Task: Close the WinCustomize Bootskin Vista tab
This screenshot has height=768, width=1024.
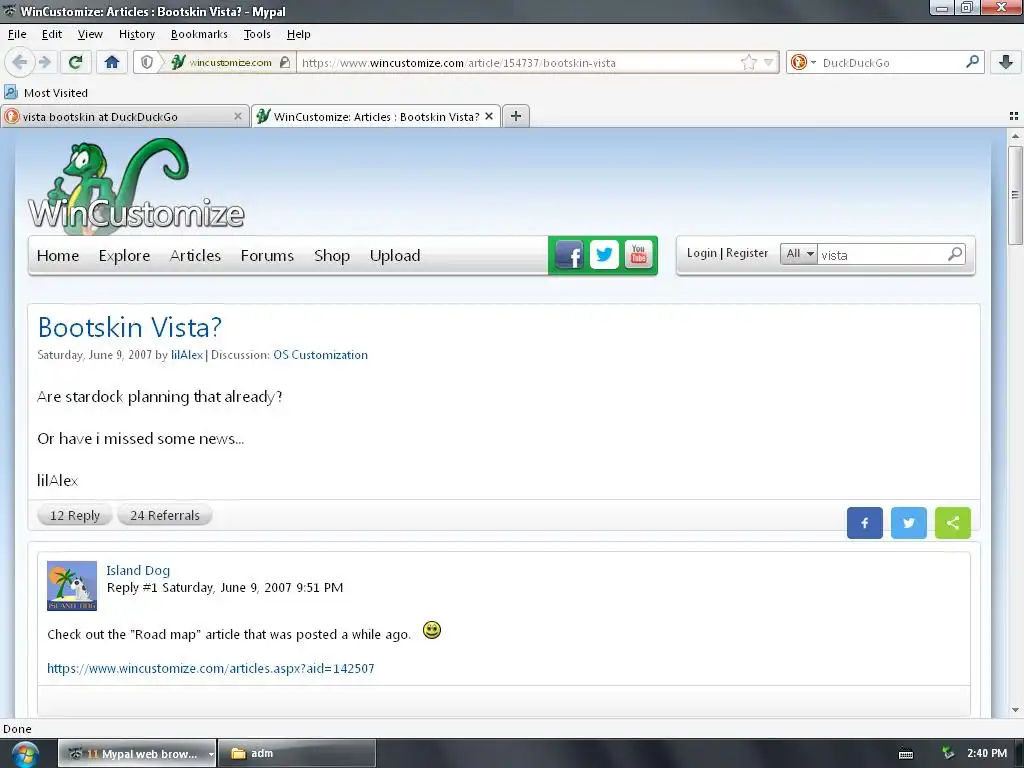Action: click(489, 116)
